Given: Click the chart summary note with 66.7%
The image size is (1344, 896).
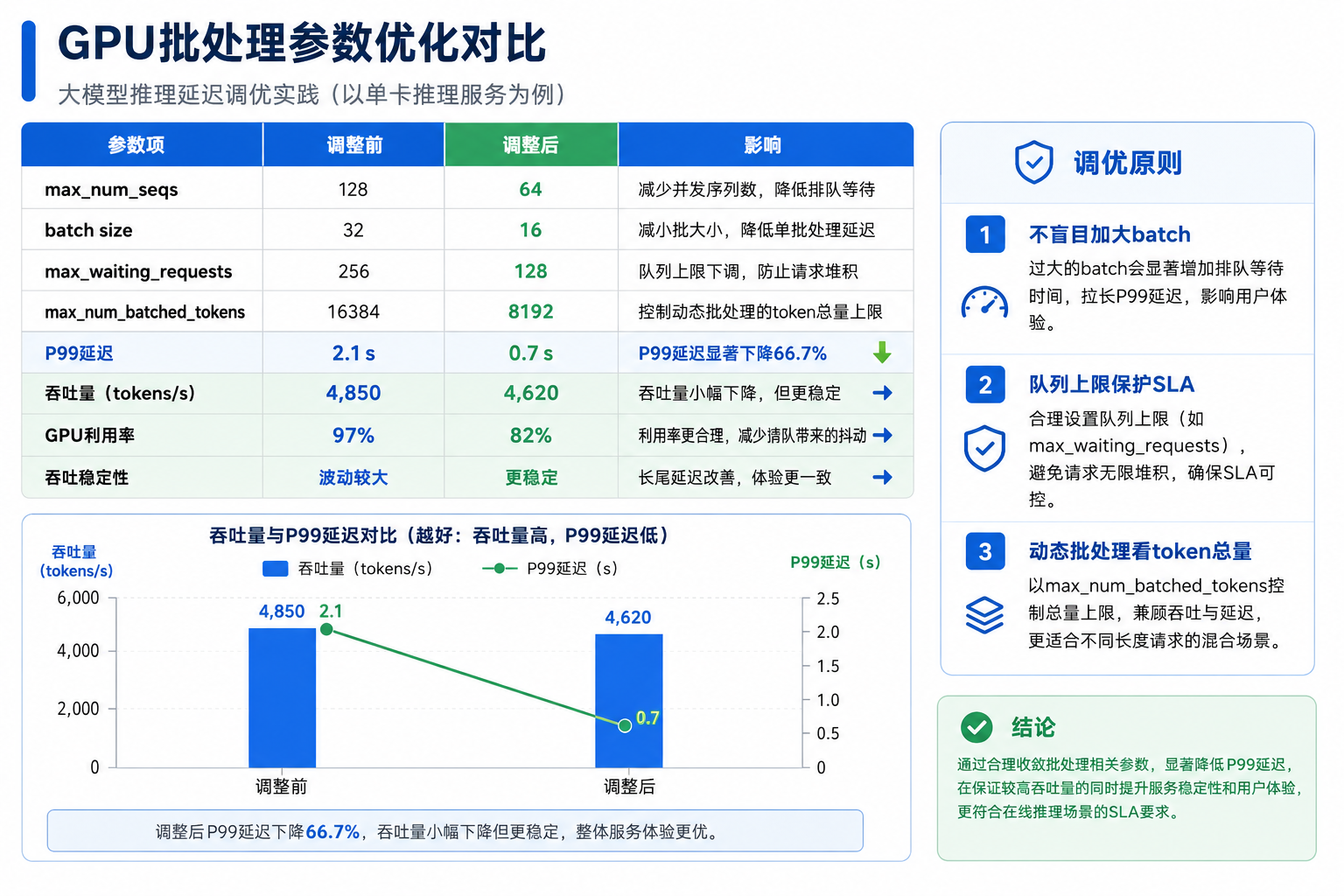Looking at the screenshot, I should pos(455,831).
